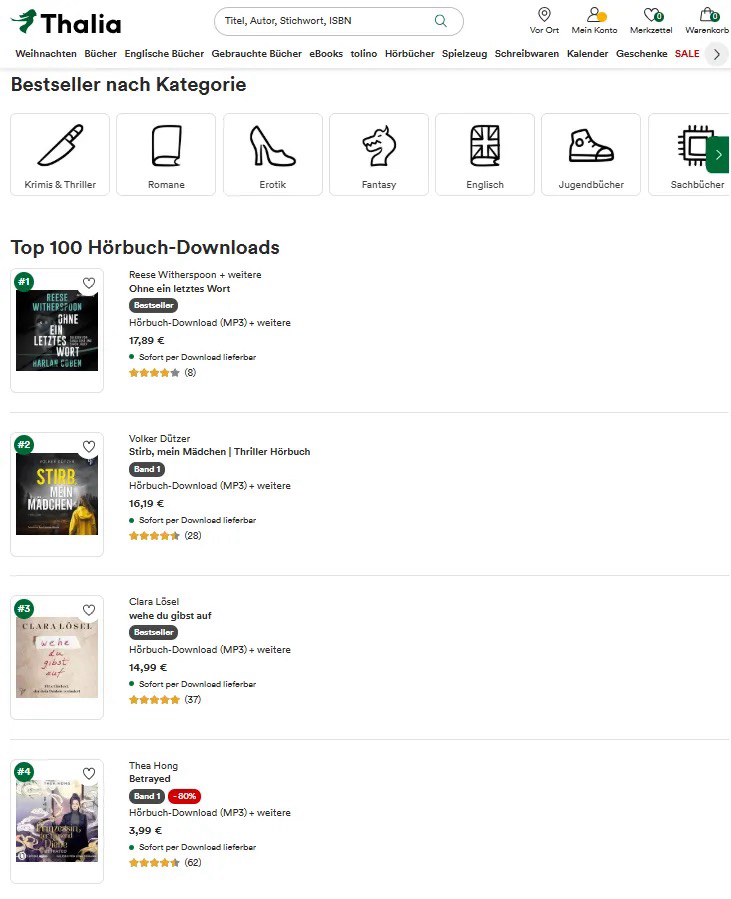
Task: Expand more navigation menu items arrow
Action: coord(716,54)
